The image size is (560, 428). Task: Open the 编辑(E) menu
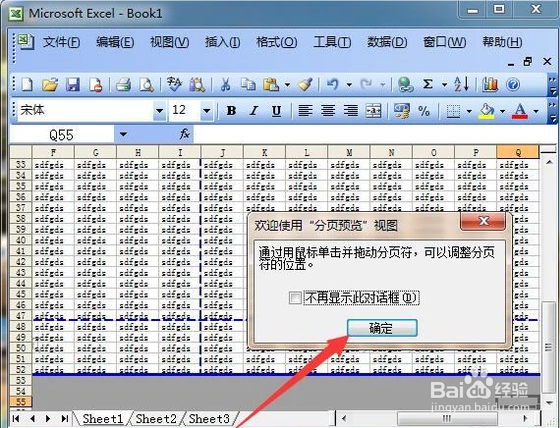[115, 42]
